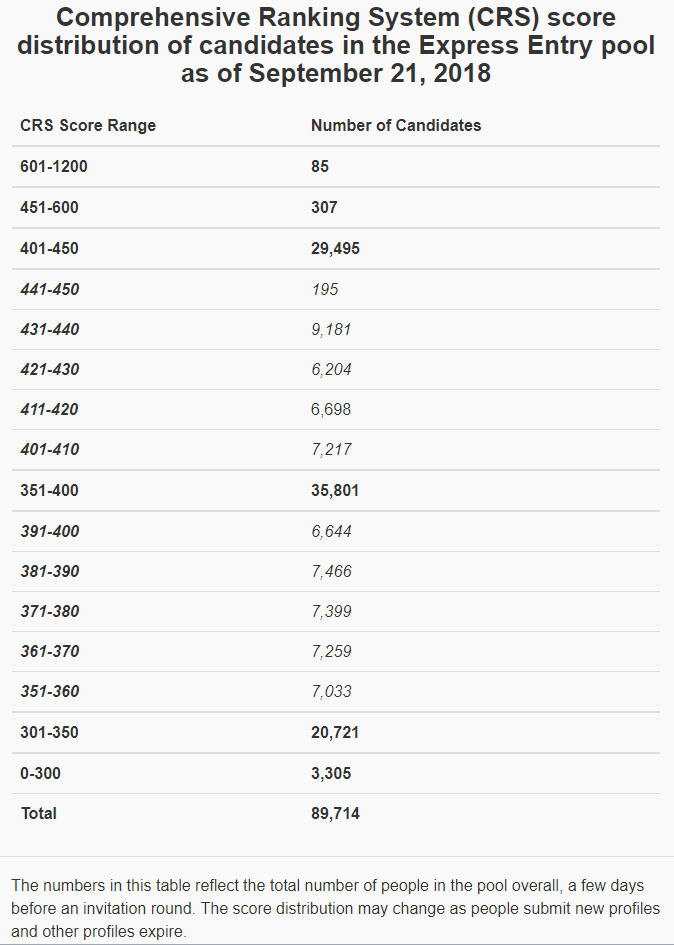Click the 29,495 candidates value
The height and width of the screenshot is (945, 674).
(x=335, y=249)
